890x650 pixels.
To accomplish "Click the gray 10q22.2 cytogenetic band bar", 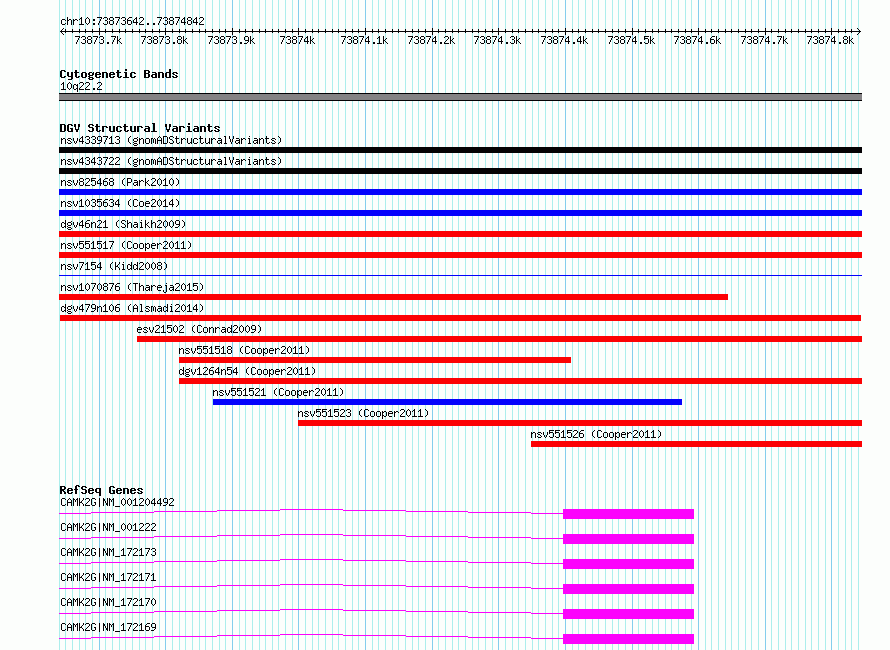I will point(460,97).
